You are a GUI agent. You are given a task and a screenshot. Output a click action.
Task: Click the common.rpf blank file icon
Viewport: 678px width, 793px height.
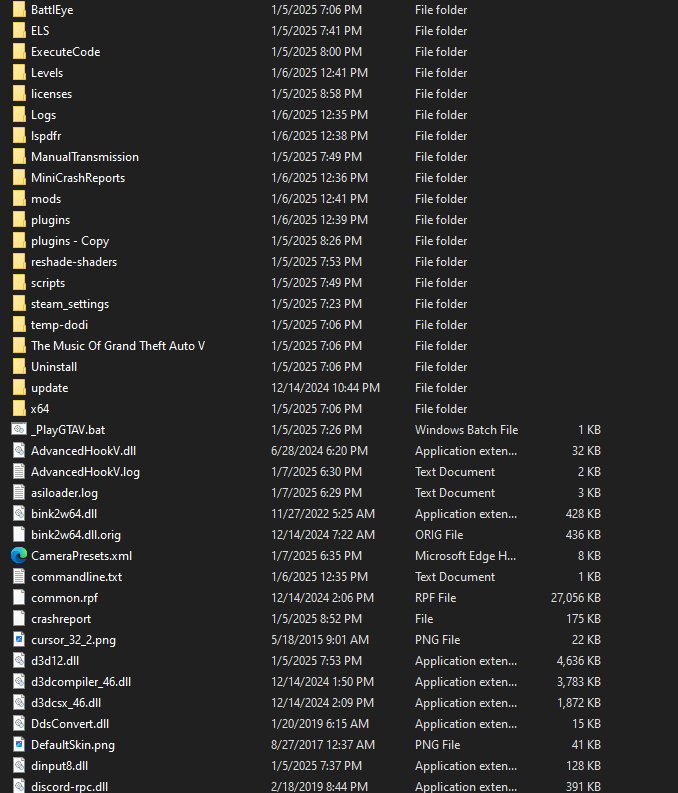[x=19, y=598]
